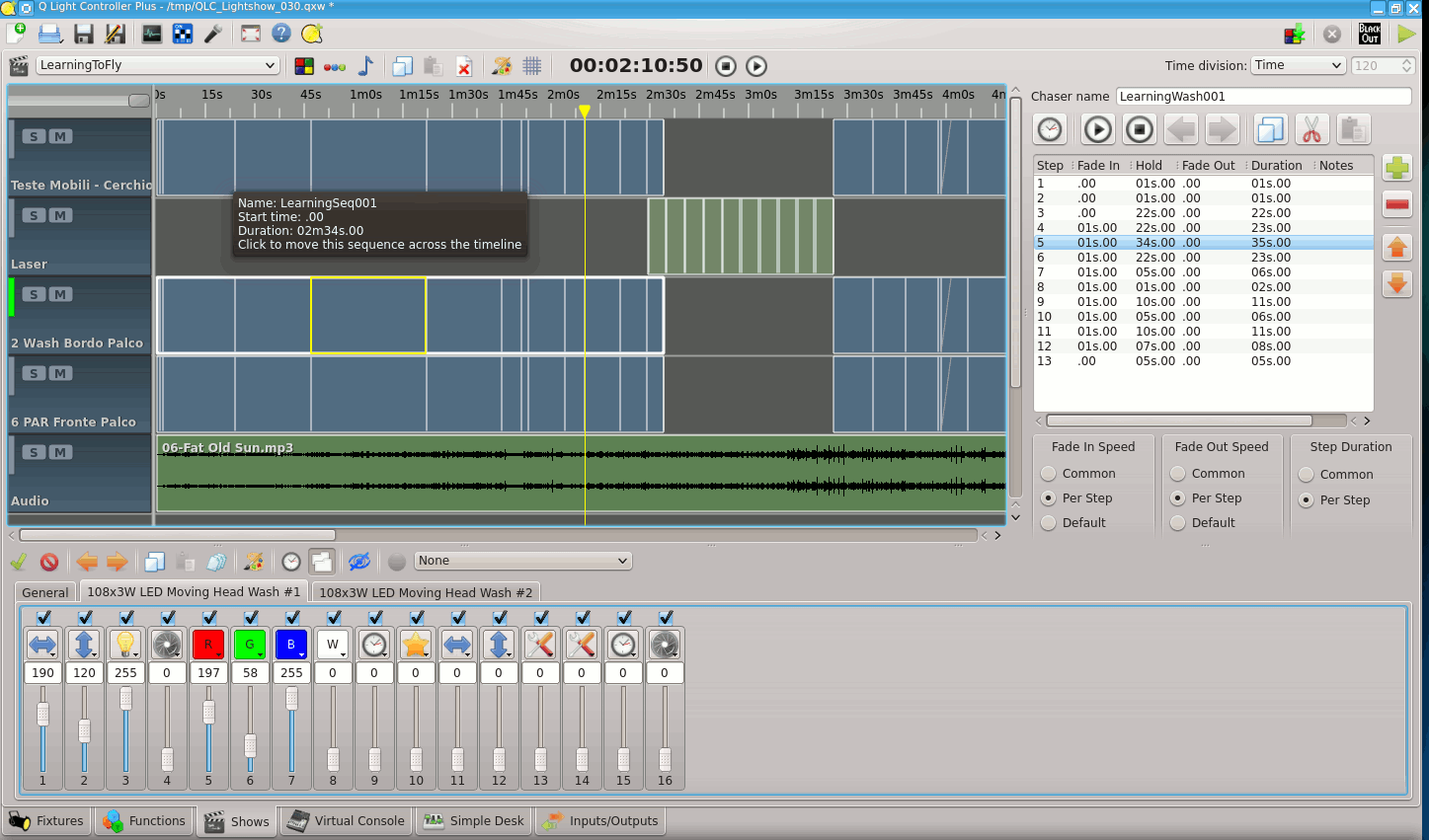The height and width of the screenshot is (840, 1429).
Task: Open the Virtual Console view
Action: [x=346, y=820]
